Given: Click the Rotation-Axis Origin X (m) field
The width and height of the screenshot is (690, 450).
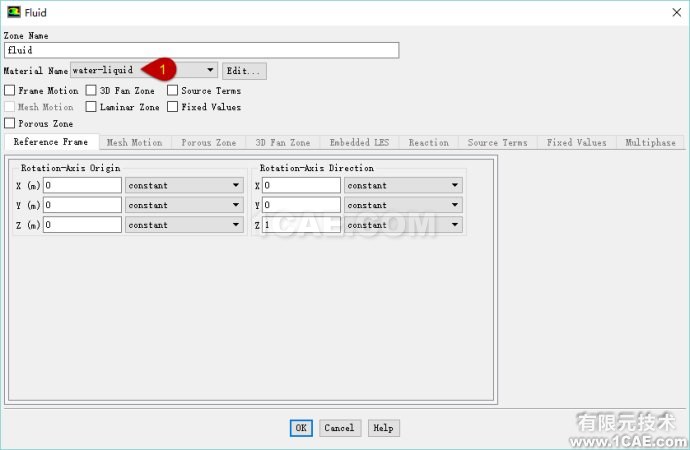Looking at the screenshot, I should (82, 185).
